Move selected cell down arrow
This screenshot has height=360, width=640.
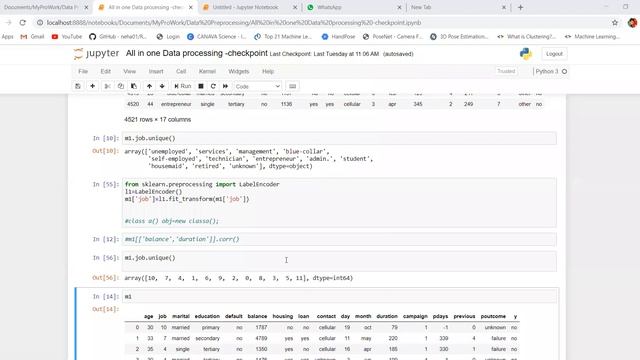(162, 86)
